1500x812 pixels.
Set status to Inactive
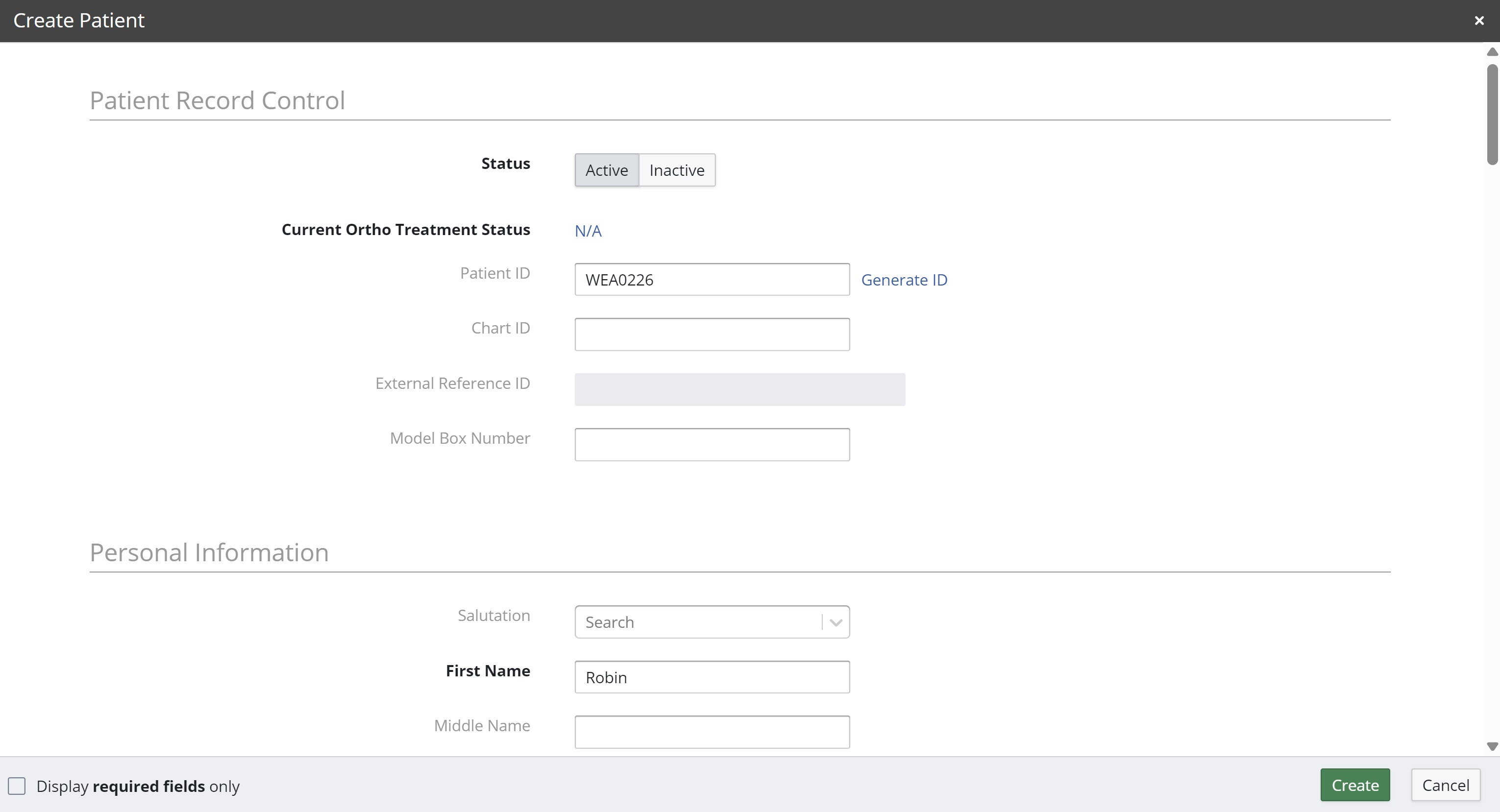(x=677, y=170)
